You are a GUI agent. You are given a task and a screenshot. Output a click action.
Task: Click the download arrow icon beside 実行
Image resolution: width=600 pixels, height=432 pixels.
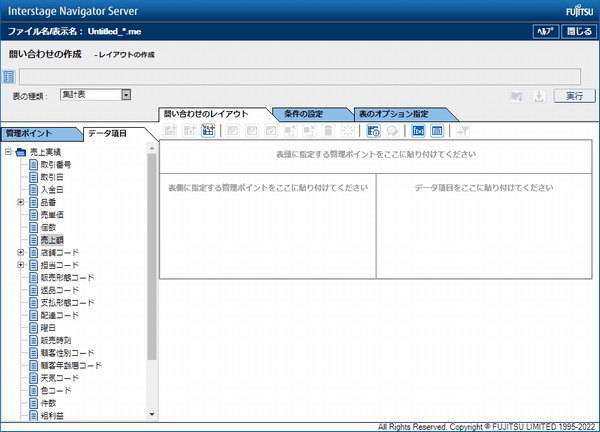point(539,96)
